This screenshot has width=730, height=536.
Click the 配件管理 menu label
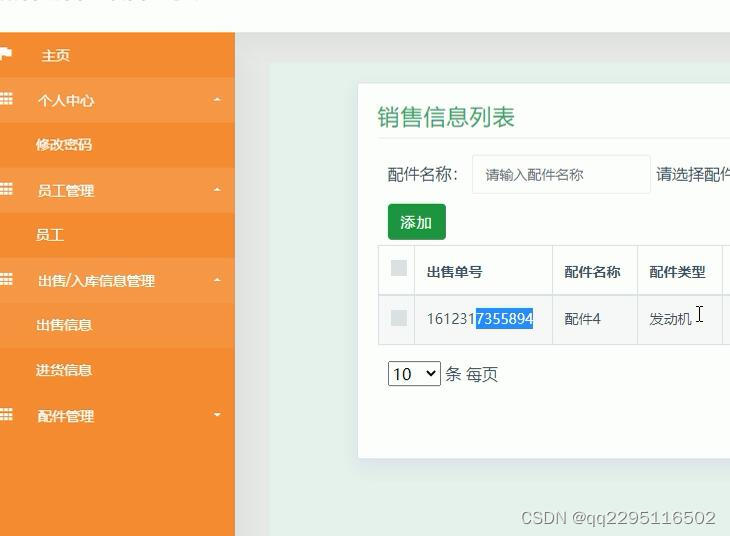tap(66, 416)
